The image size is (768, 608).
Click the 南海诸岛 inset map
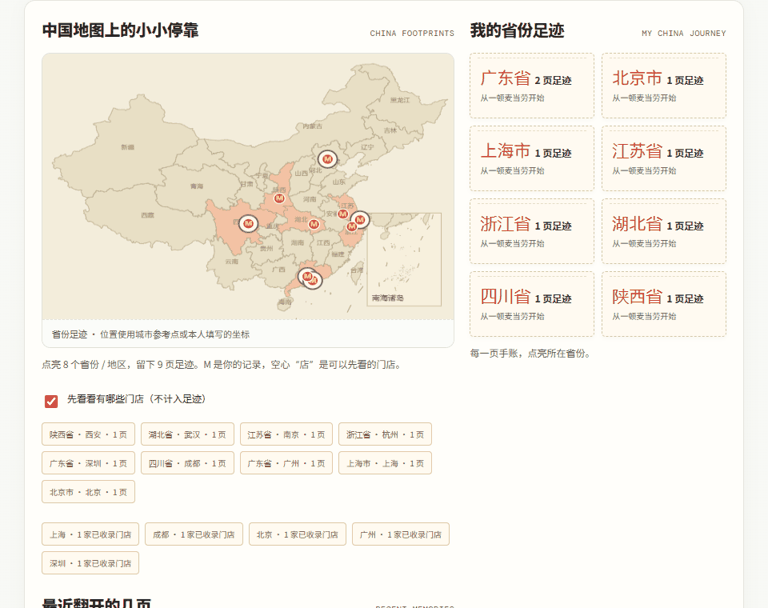coord(404,259)
